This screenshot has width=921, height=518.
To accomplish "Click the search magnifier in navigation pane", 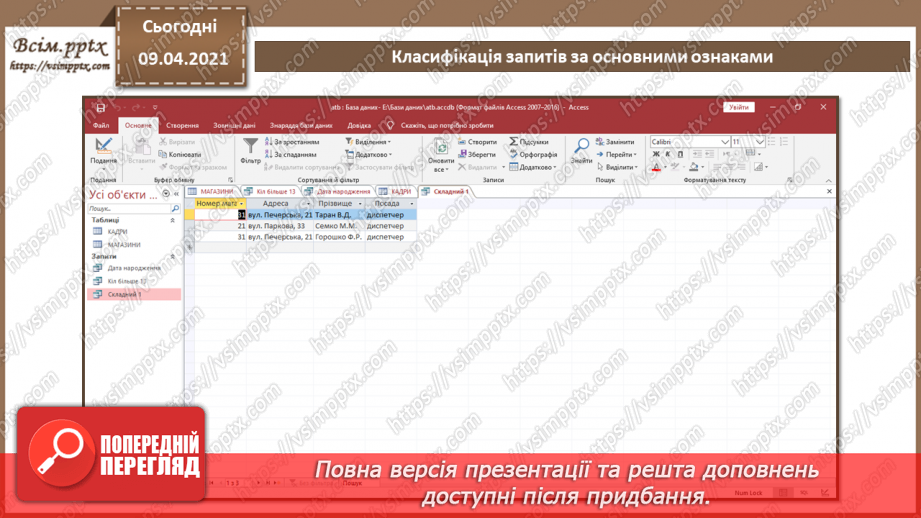I will (x=175, y=208).
